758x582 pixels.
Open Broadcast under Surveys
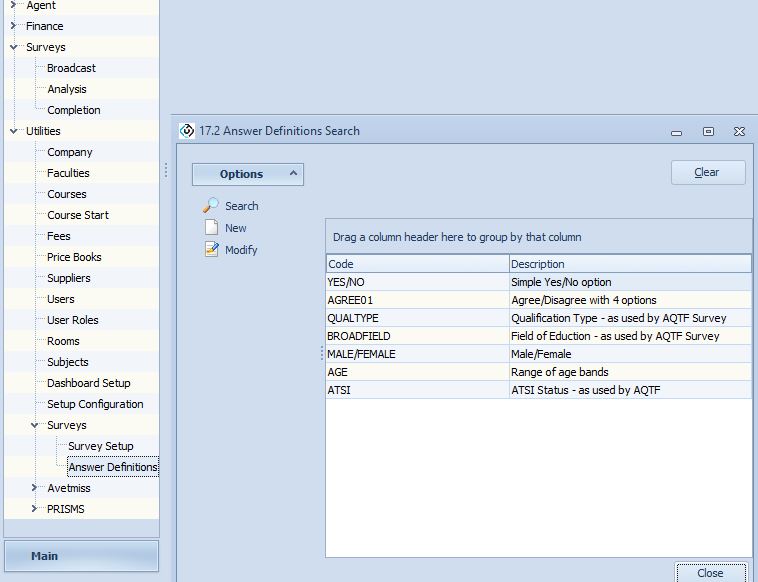(71, 68)
